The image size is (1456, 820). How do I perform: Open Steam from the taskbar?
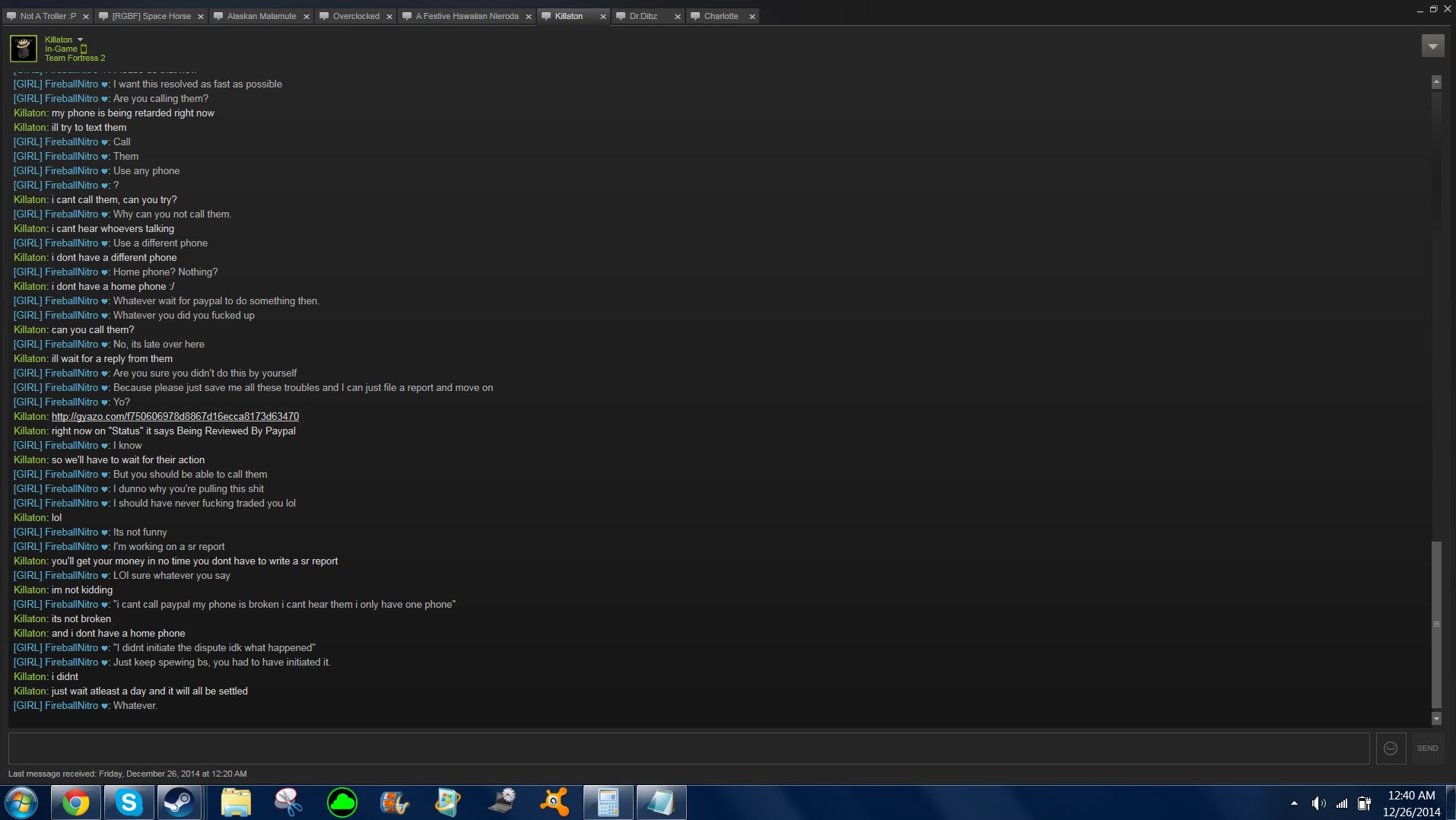[180, 803]
